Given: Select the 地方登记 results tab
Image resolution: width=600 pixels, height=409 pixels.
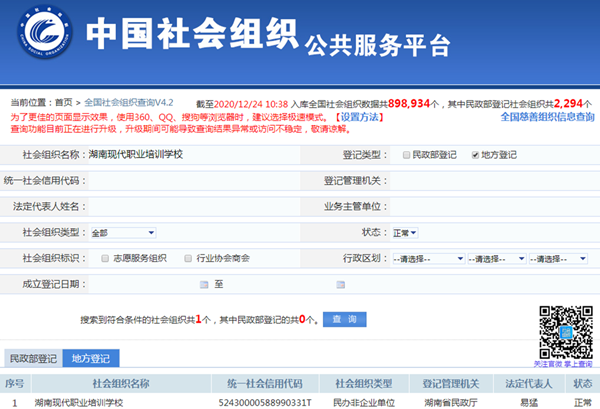Looking at the screenshot, I should pyautogui.click(x=91, y=357).
